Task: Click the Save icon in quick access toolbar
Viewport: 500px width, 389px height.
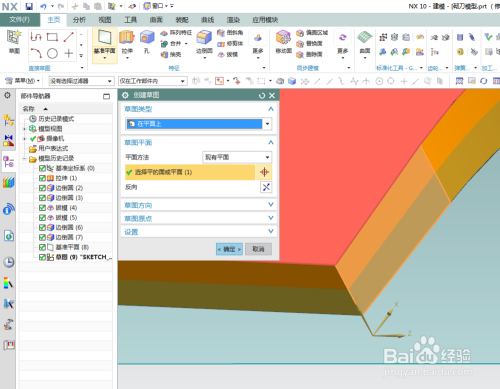Action: pyautogui.click(x=29, y=6)
